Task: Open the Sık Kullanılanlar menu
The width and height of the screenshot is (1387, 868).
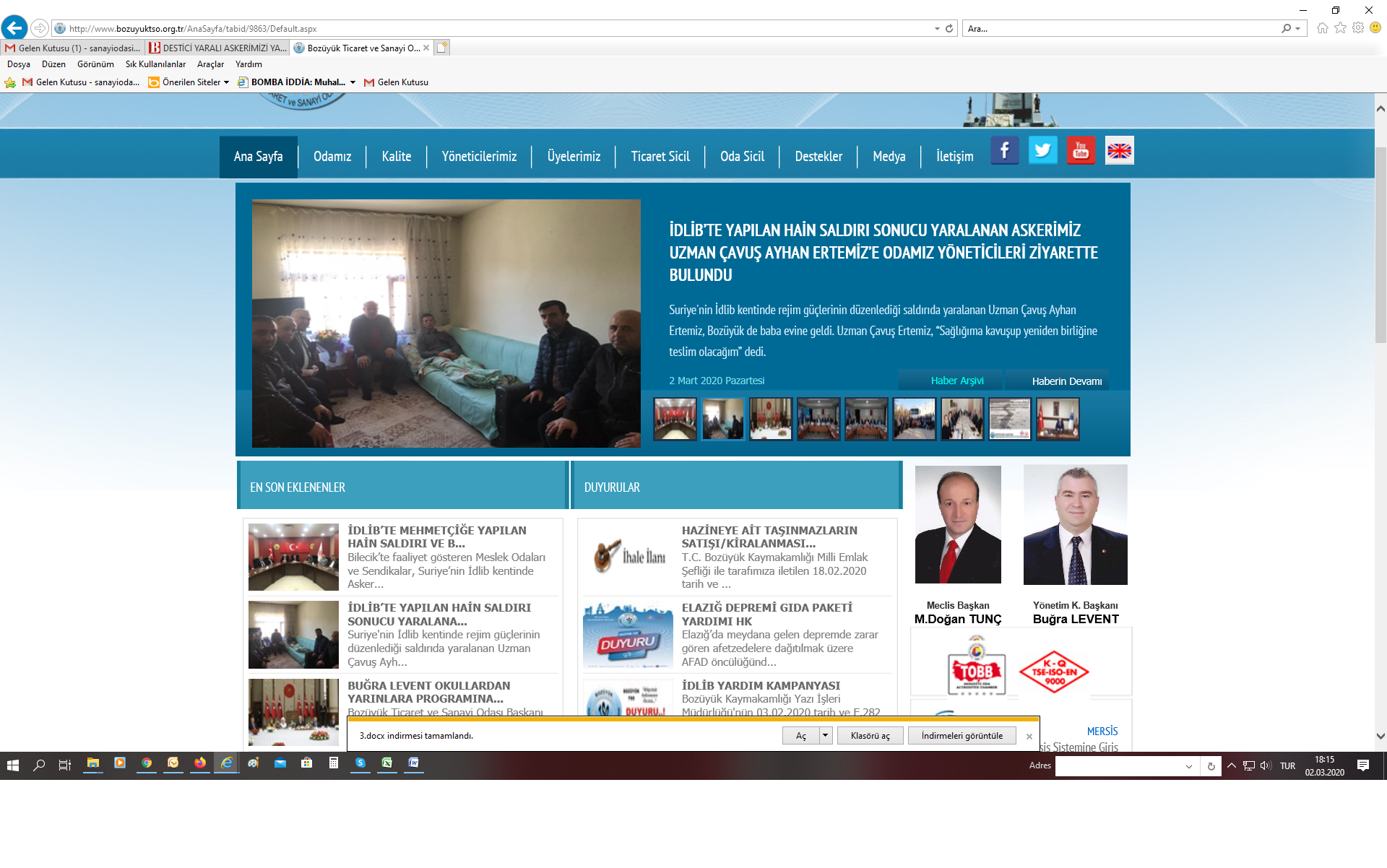Action: tap(155, 64)
